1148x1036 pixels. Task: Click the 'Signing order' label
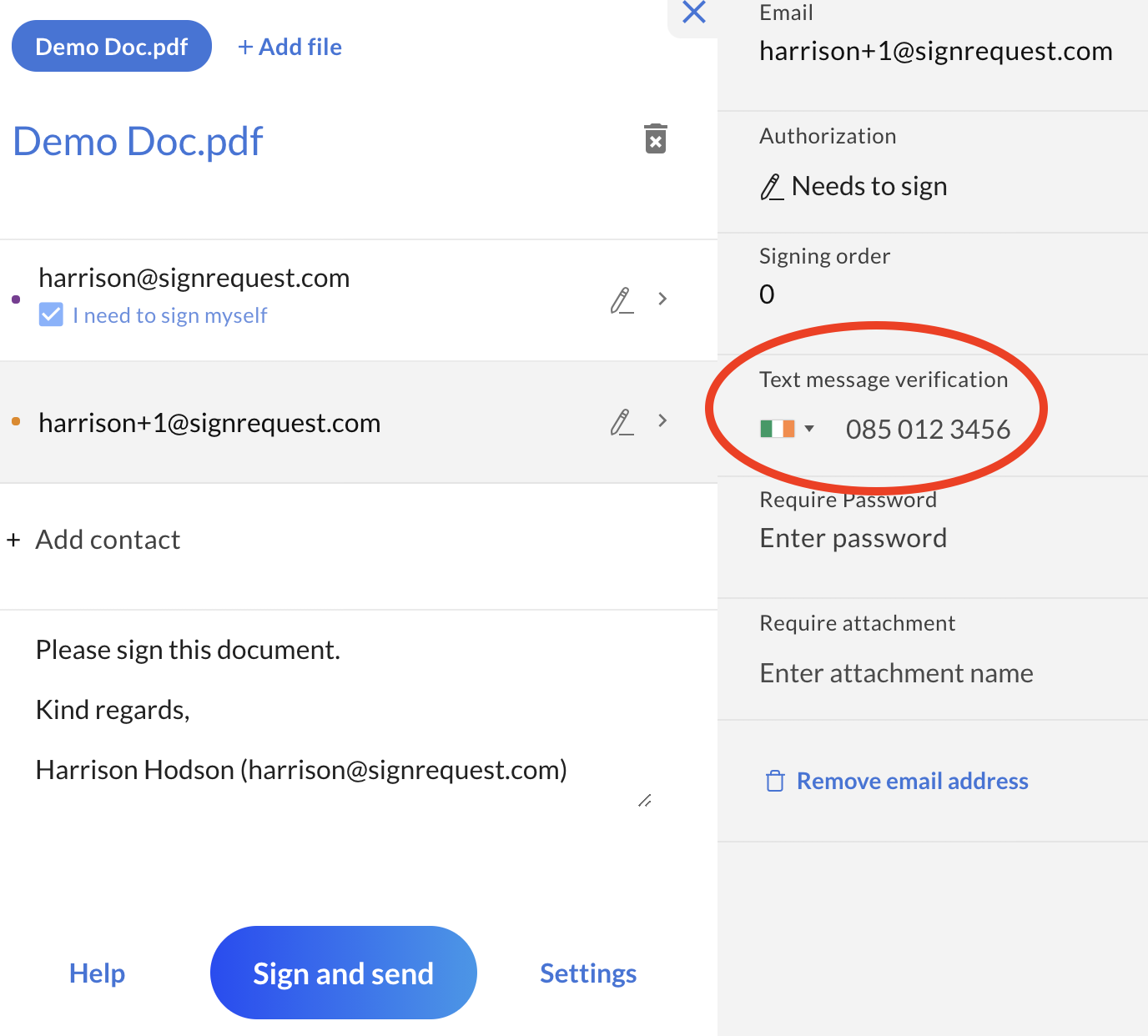pos(824,256)
